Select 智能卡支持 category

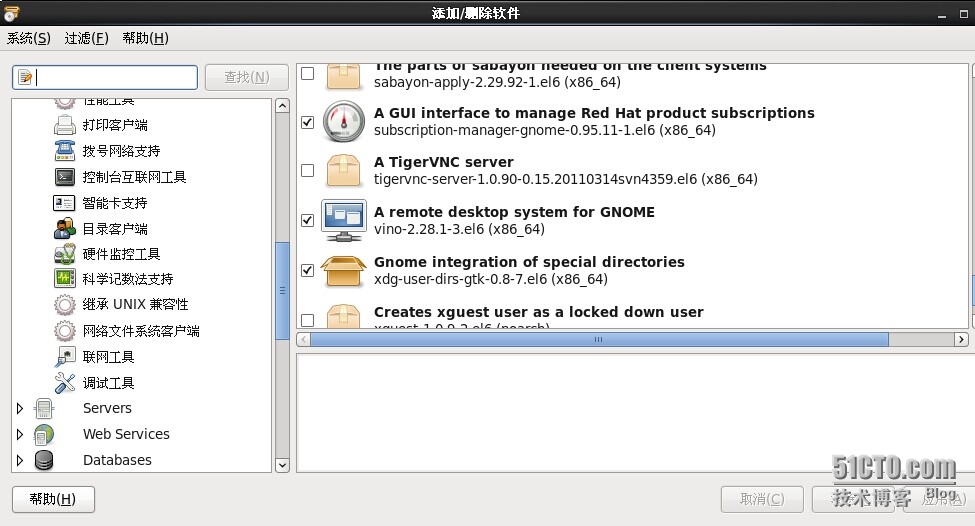[115, 203]
